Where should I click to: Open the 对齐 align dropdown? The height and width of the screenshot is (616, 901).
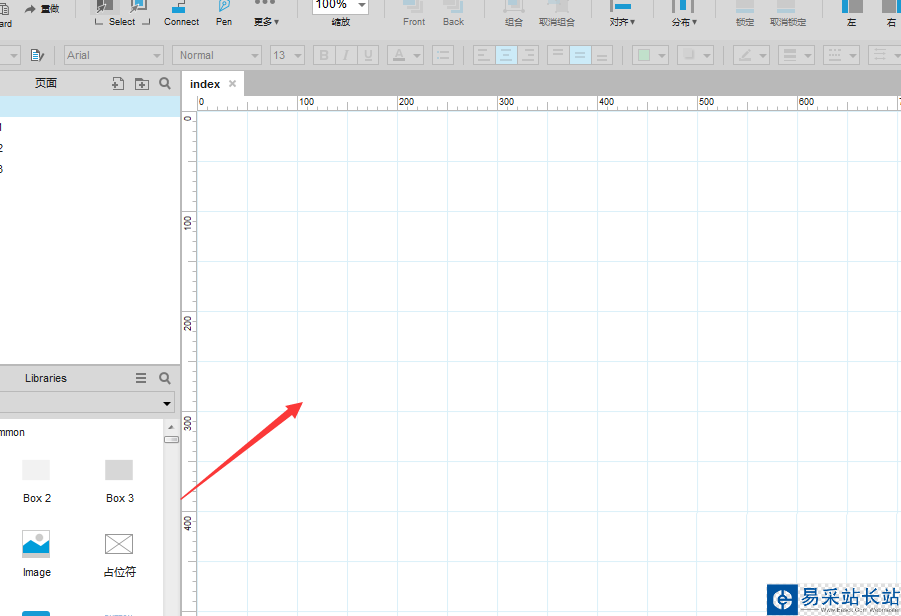tap(622, 14)
